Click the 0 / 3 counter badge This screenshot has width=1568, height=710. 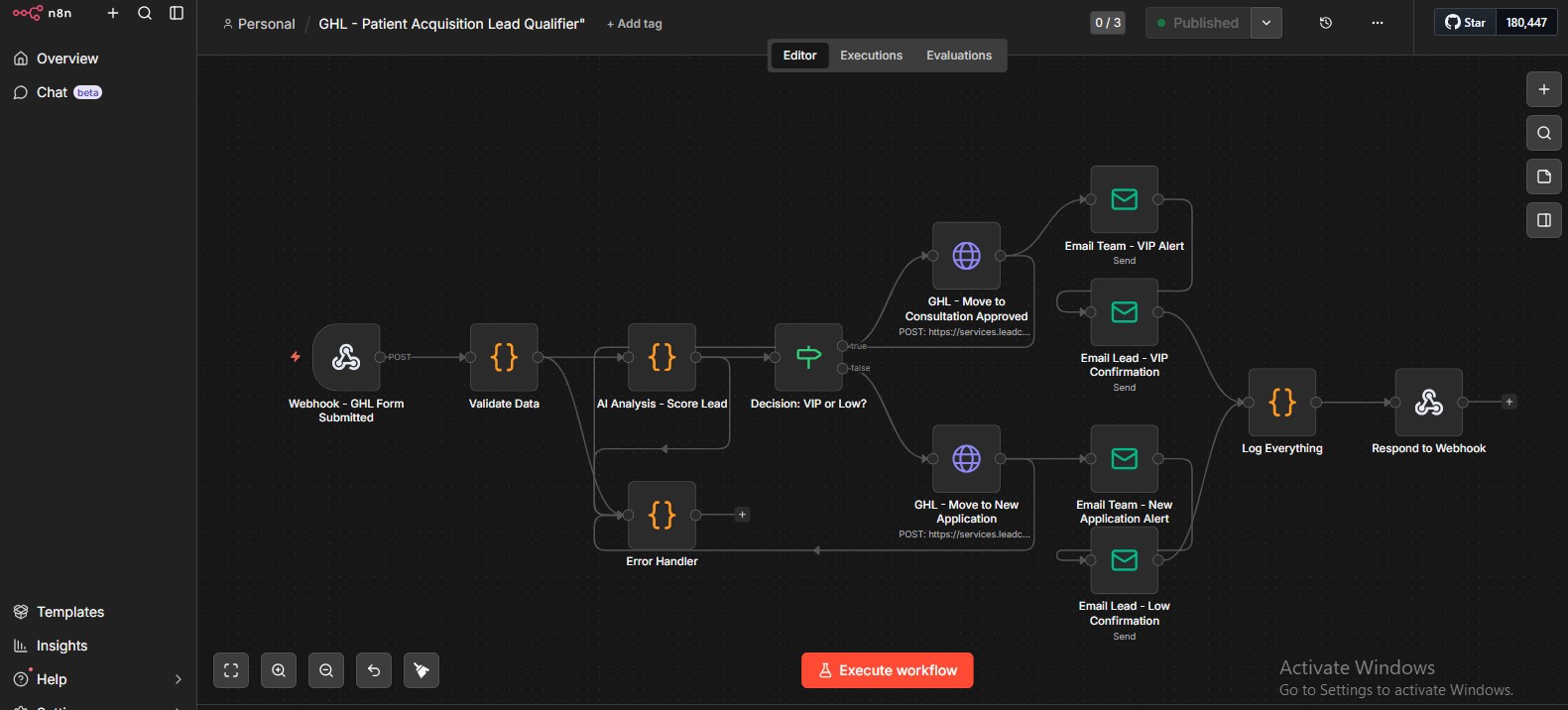coord(1108,22)
